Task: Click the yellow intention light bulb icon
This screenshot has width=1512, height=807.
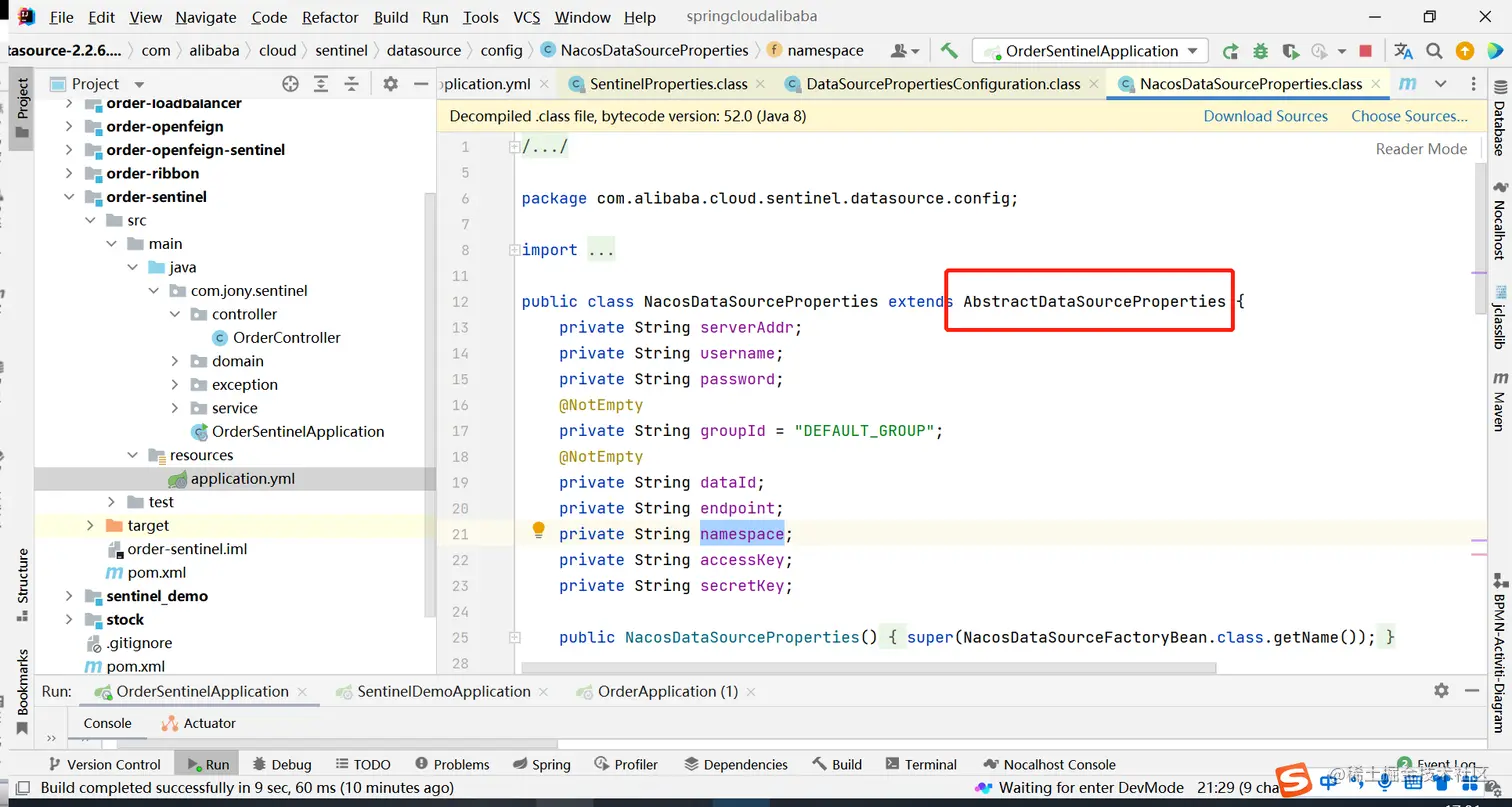Action: 538,530
